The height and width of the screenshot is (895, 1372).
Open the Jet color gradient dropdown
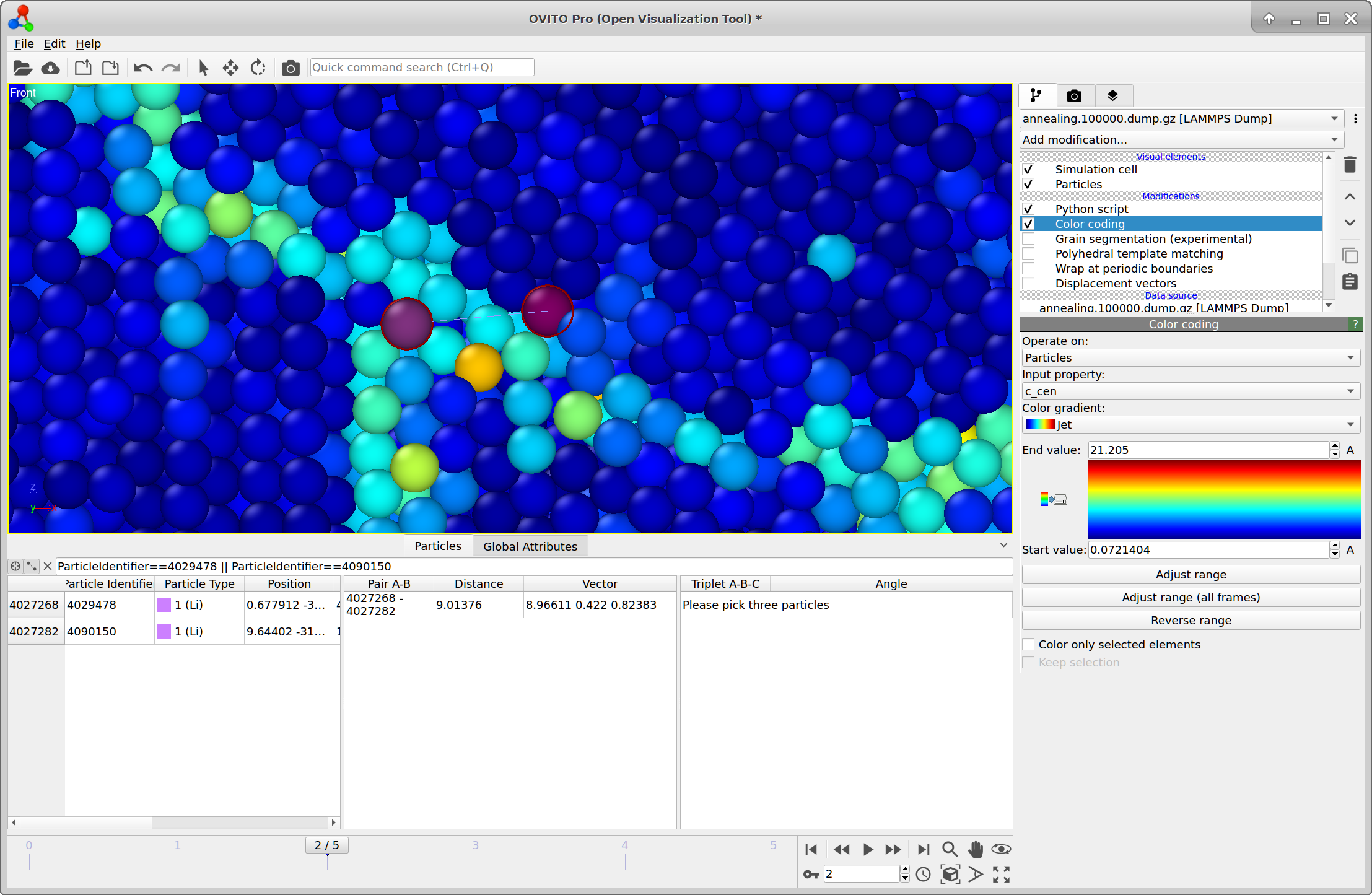[x=1190, y=425]
